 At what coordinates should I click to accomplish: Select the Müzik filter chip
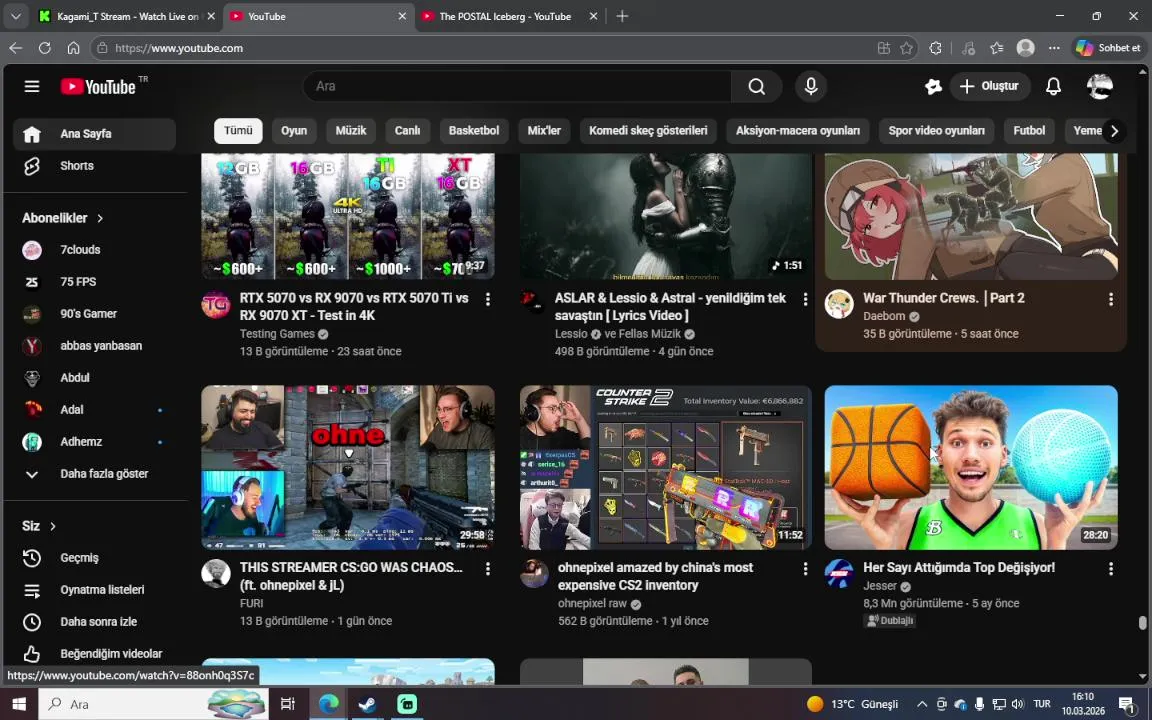(x=350, y=131)
